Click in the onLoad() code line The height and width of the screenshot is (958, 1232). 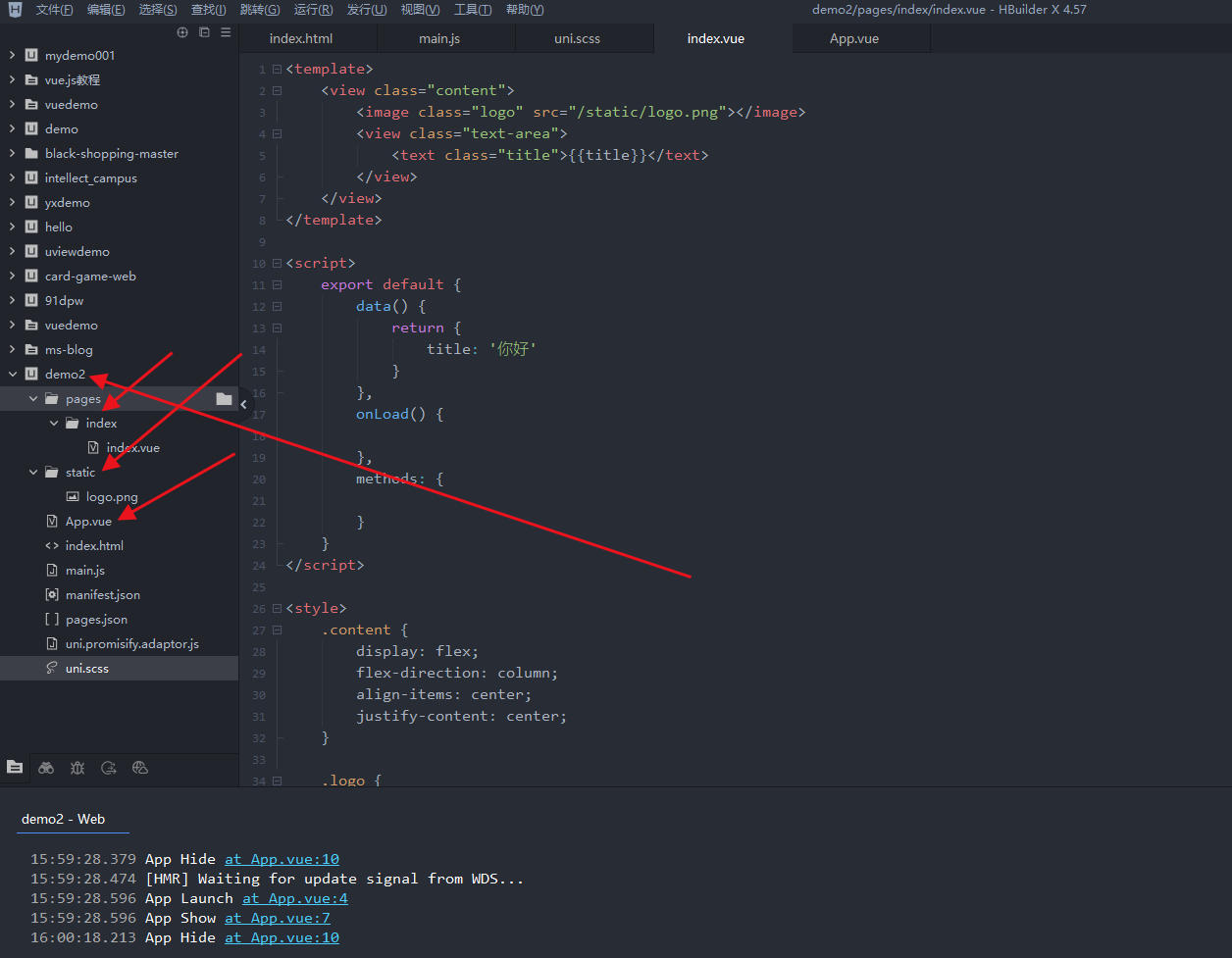(x=399, y=414)
